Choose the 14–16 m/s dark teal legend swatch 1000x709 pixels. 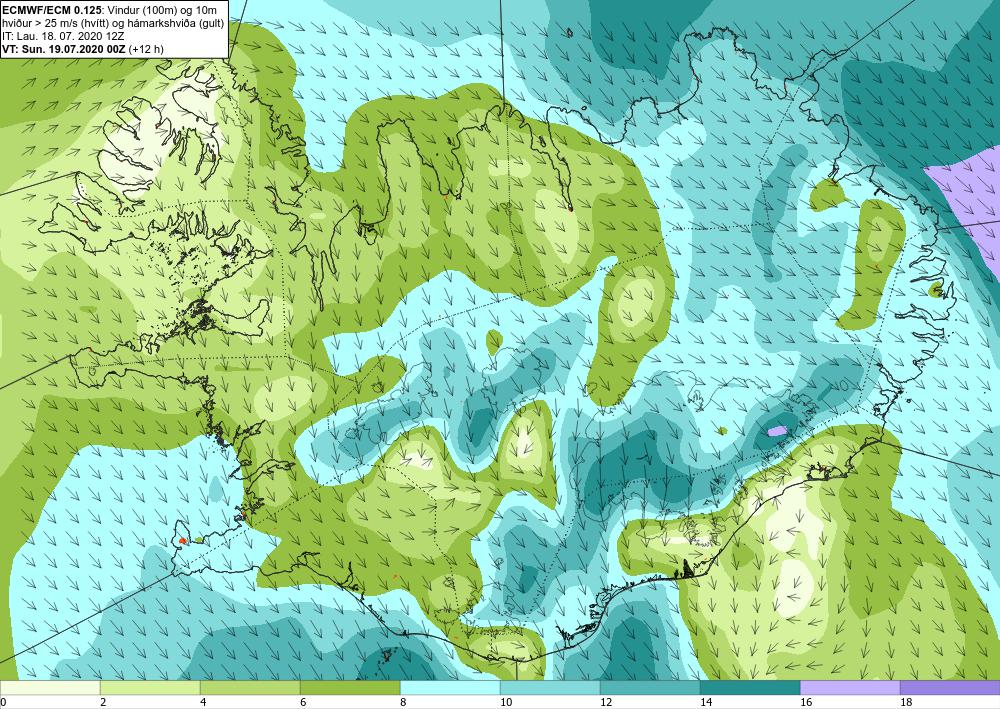[x=750, y=687]
